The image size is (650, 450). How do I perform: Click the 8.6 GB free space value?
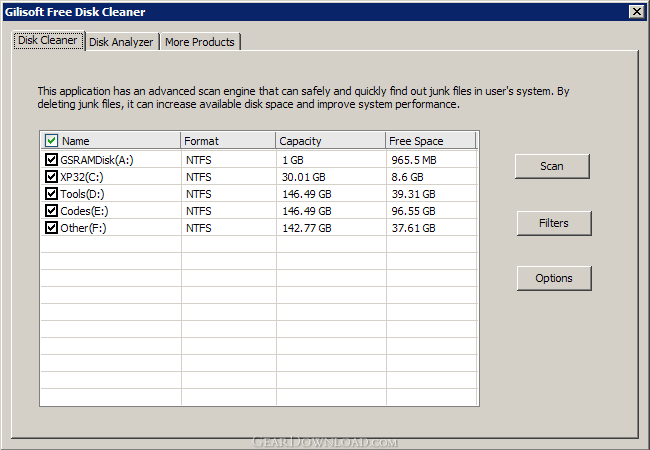(x=407, y=177)
